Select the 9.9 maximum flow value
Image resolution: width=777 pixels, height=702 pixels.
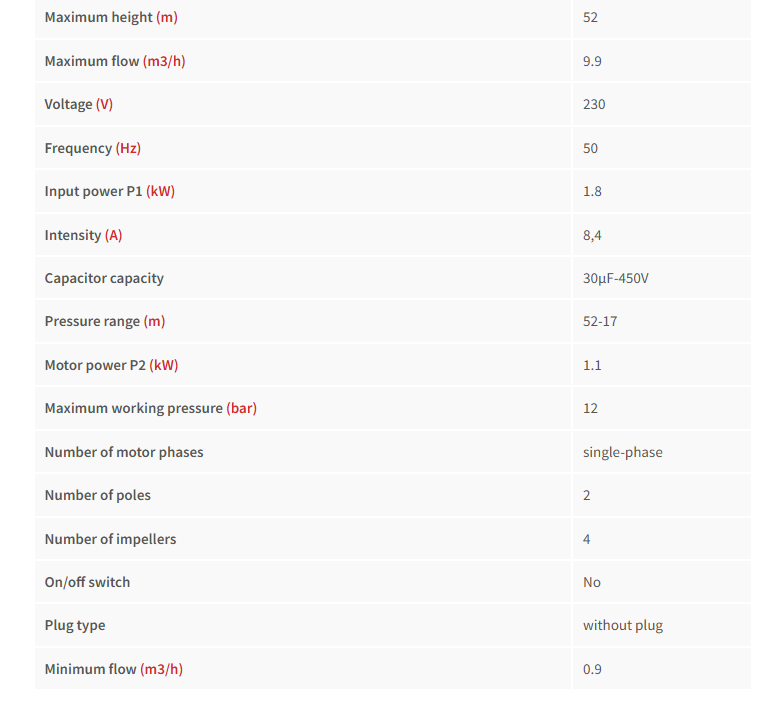(x=592, y=61)
